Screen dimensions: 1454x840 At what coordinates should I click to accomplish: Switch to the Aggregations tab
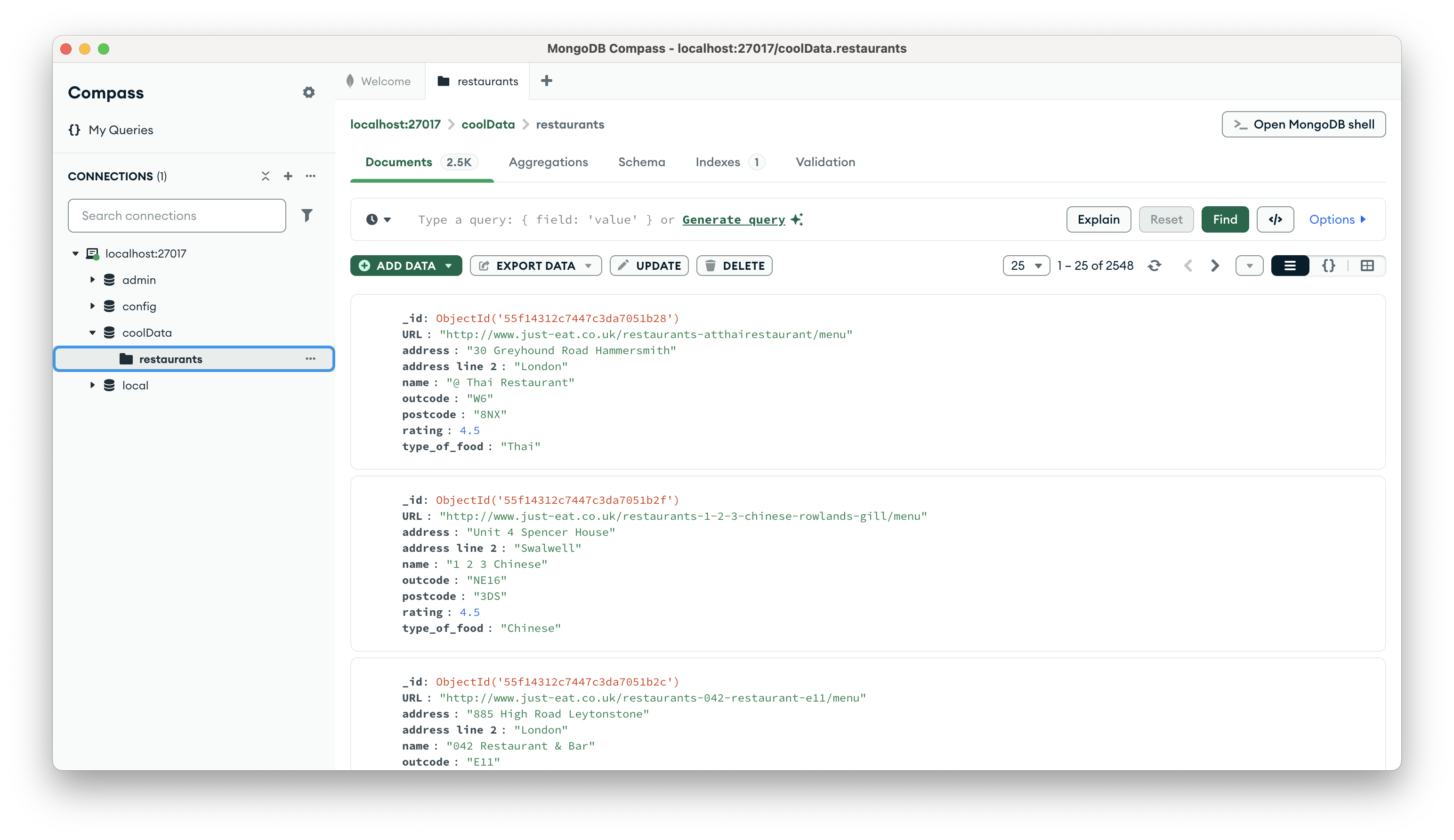[548, 162]
